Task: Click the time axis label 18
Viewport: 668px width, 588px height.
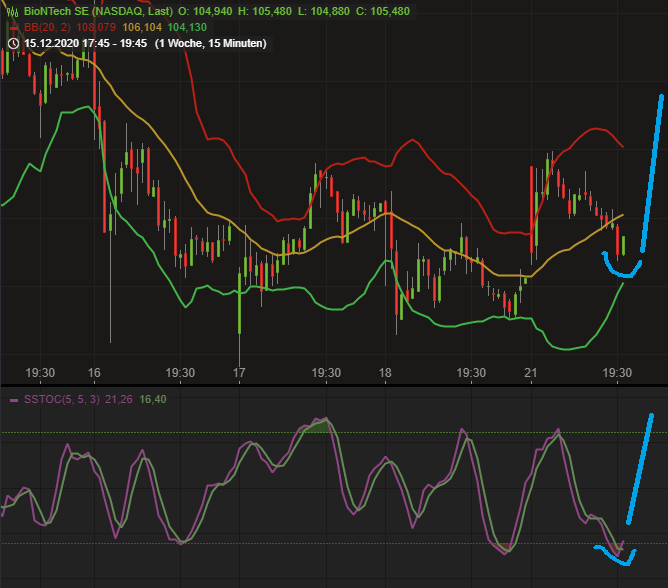Action: pos(385,373)
